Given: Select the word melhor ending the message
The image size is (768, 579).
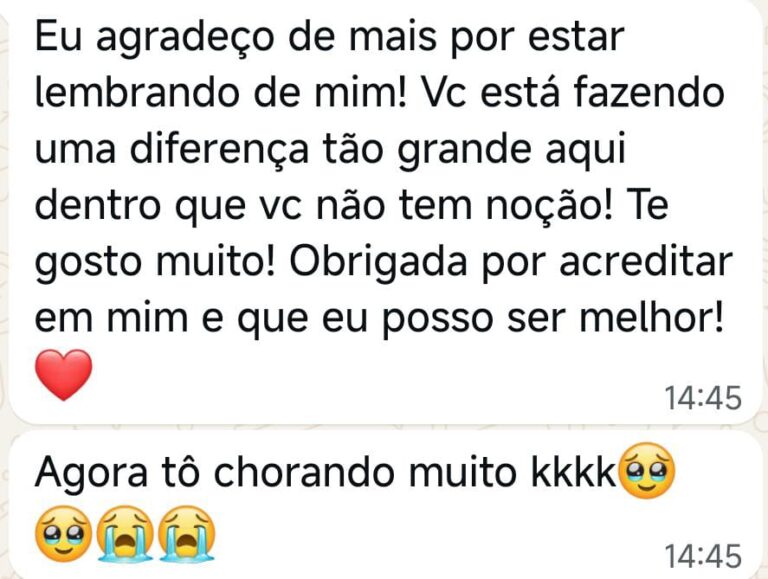Looking at the screenshot, I should [x=646, y=318].
